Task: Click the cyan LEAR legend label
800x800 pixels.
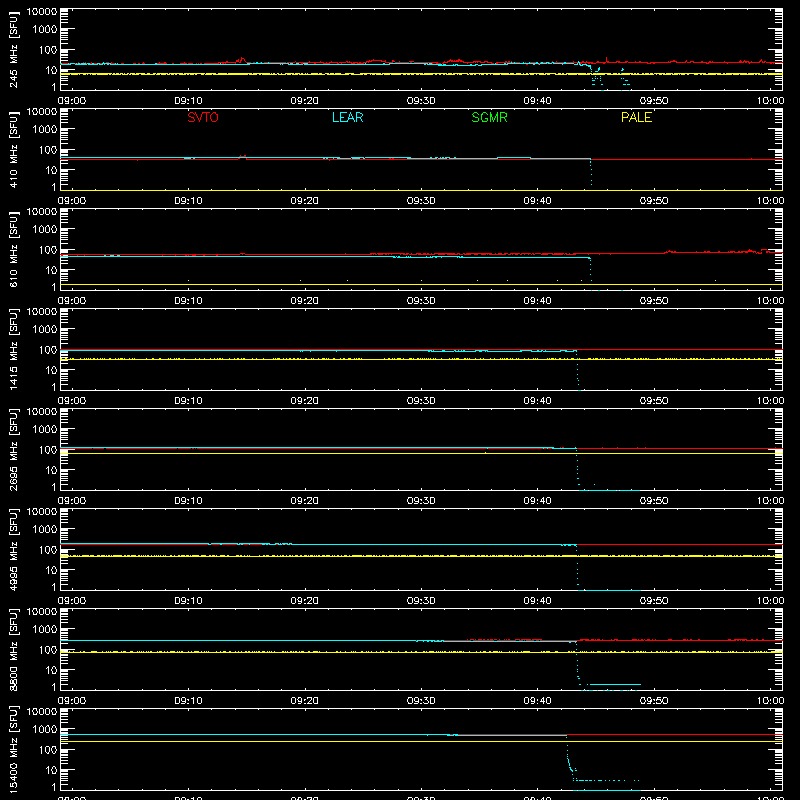Action: coord(347,117)
